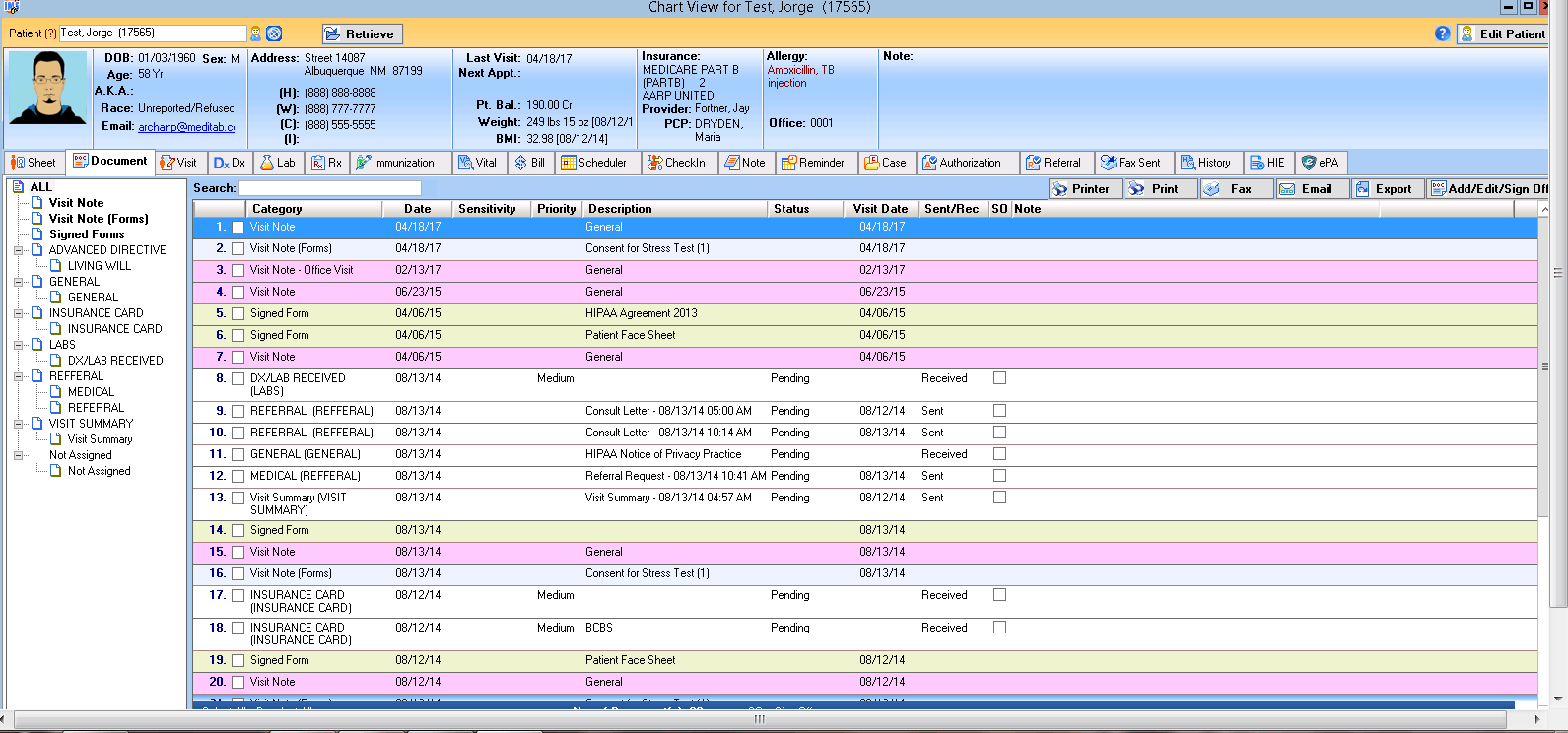Click 'Consult Letter - 08/13/14 05:00 AM' description
Screen dimensions: 1568x733
tap(668, 411)
